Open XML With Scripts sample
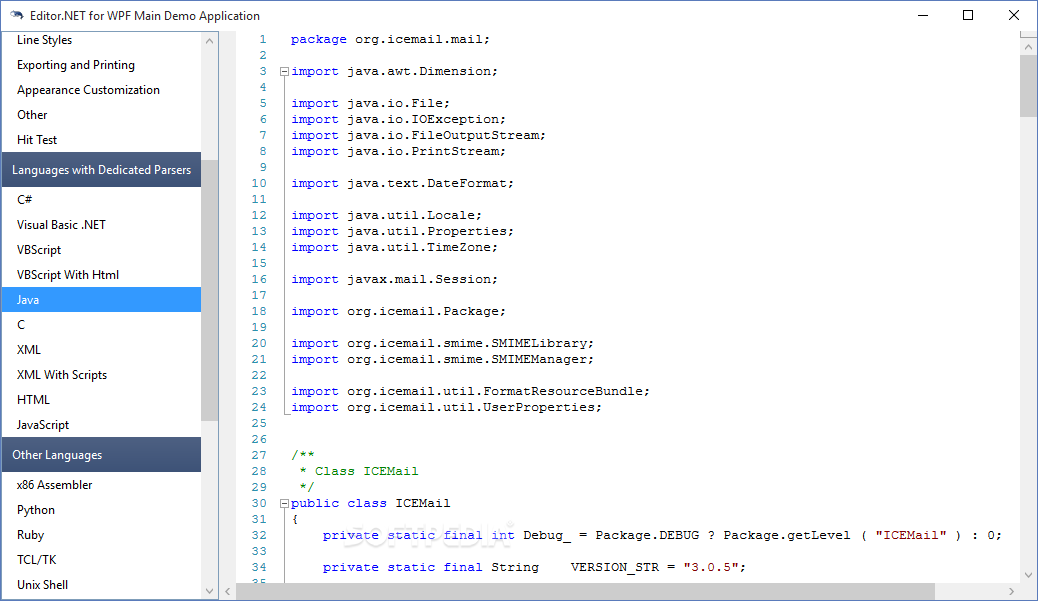 point(101,375)
